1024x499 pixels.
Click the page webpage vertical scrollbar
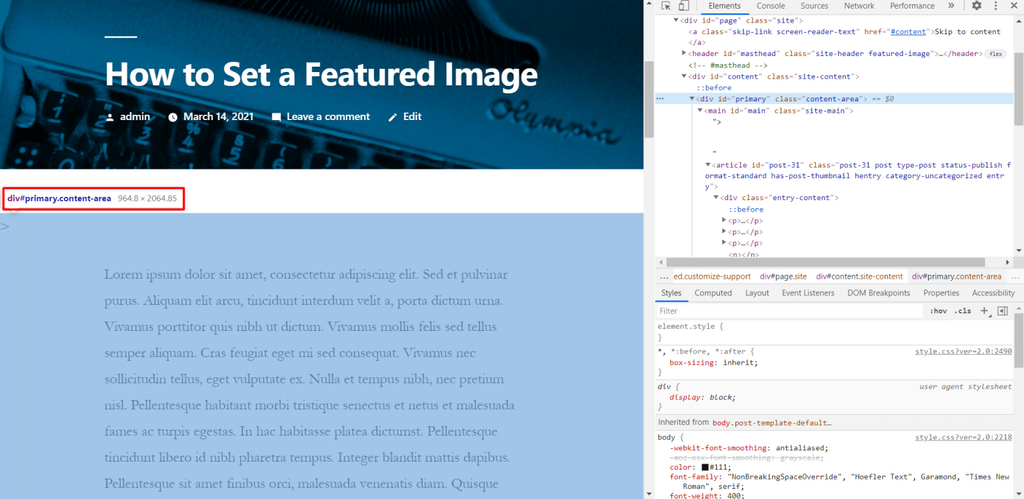click(649, 98)
